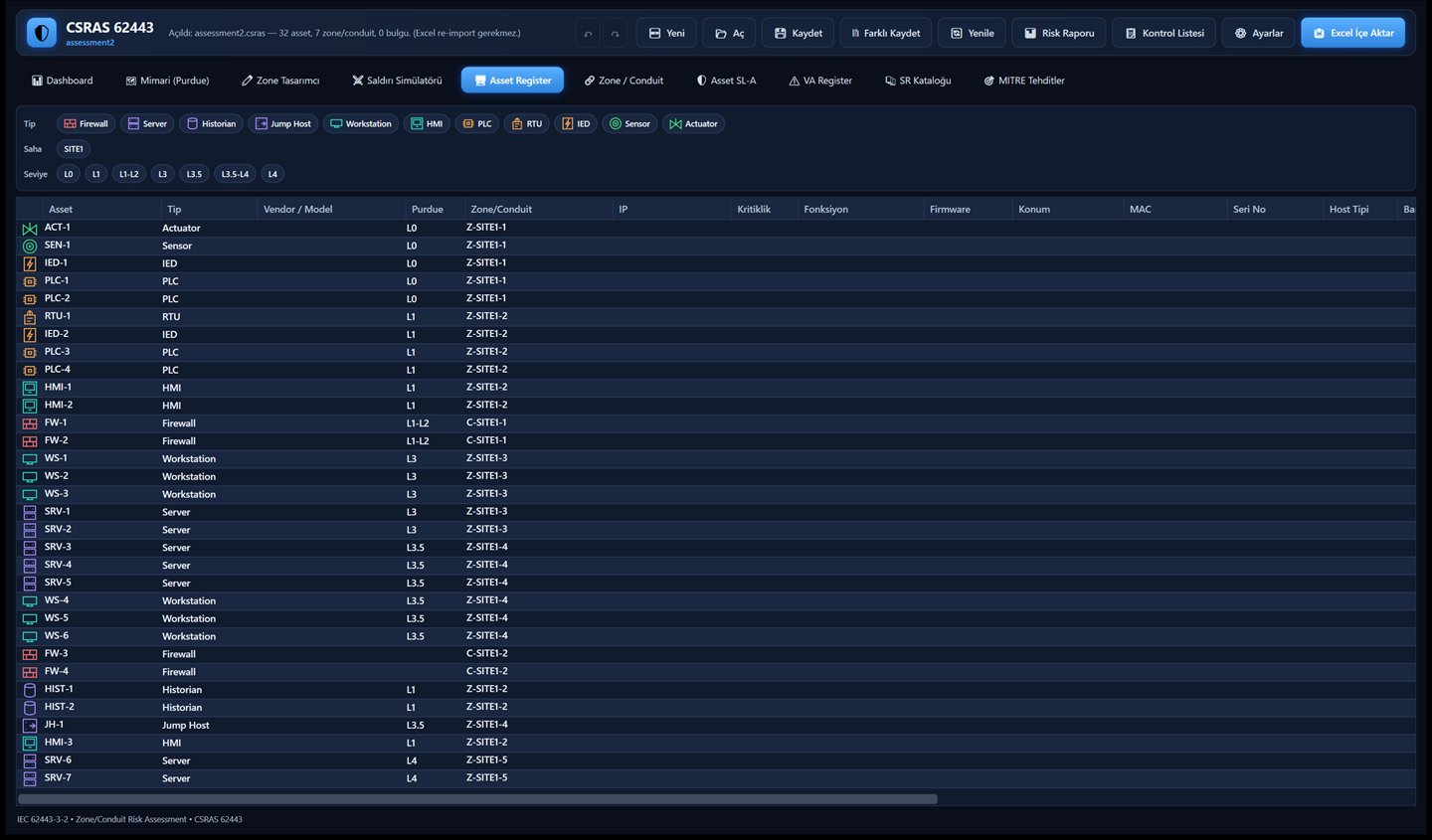
Task: Click the JH-1 jump host row icon
Action: click(x=30, y=726)
